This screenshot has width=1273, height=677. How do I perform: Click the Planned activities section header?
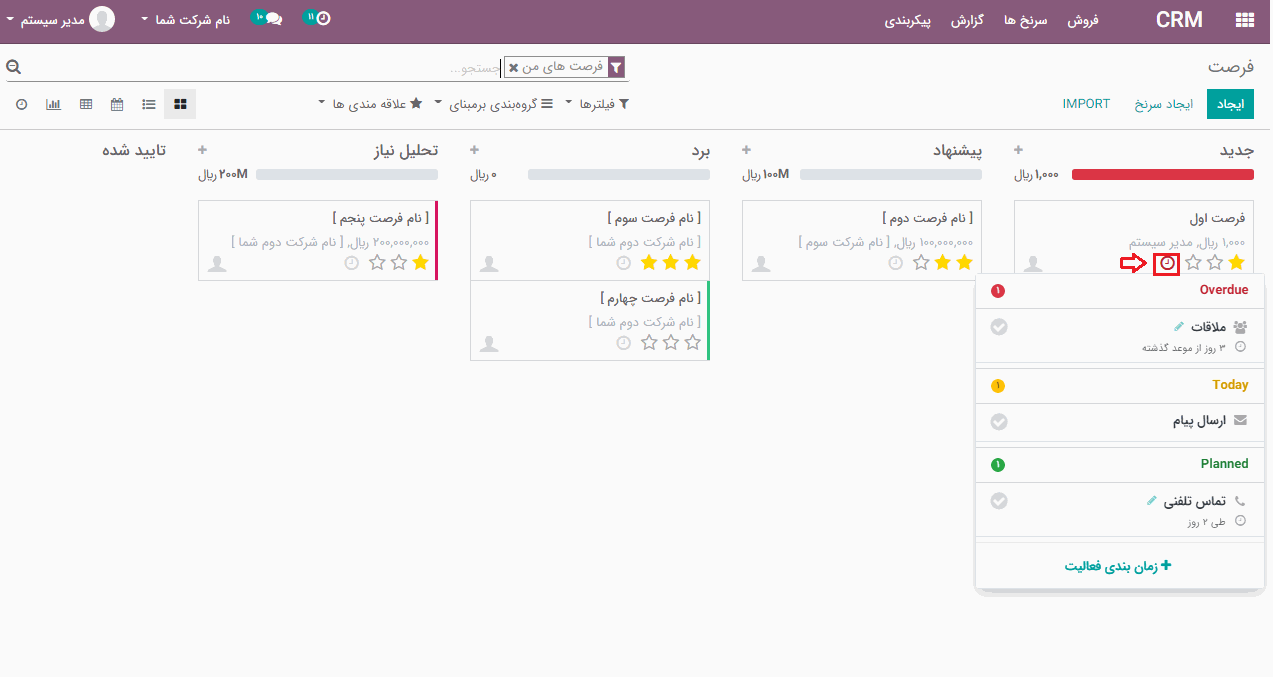point(1120,464)
